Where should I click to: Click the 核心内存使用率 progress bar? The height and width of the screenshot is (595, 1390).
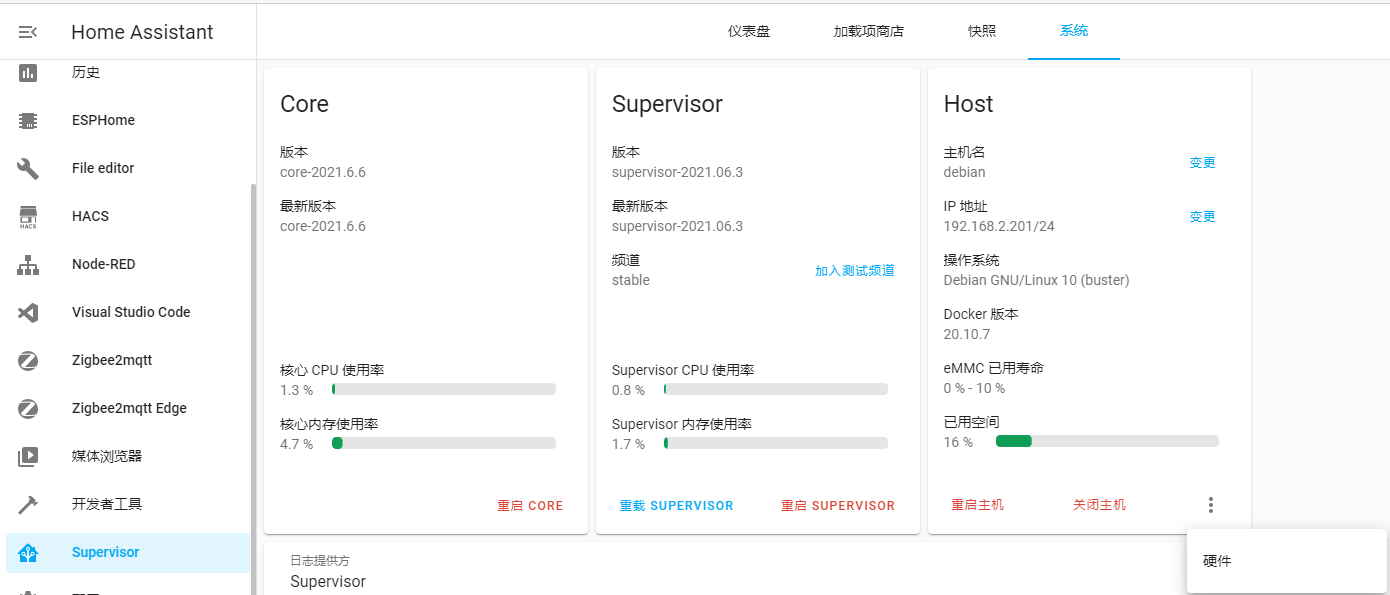coord(444,443)
